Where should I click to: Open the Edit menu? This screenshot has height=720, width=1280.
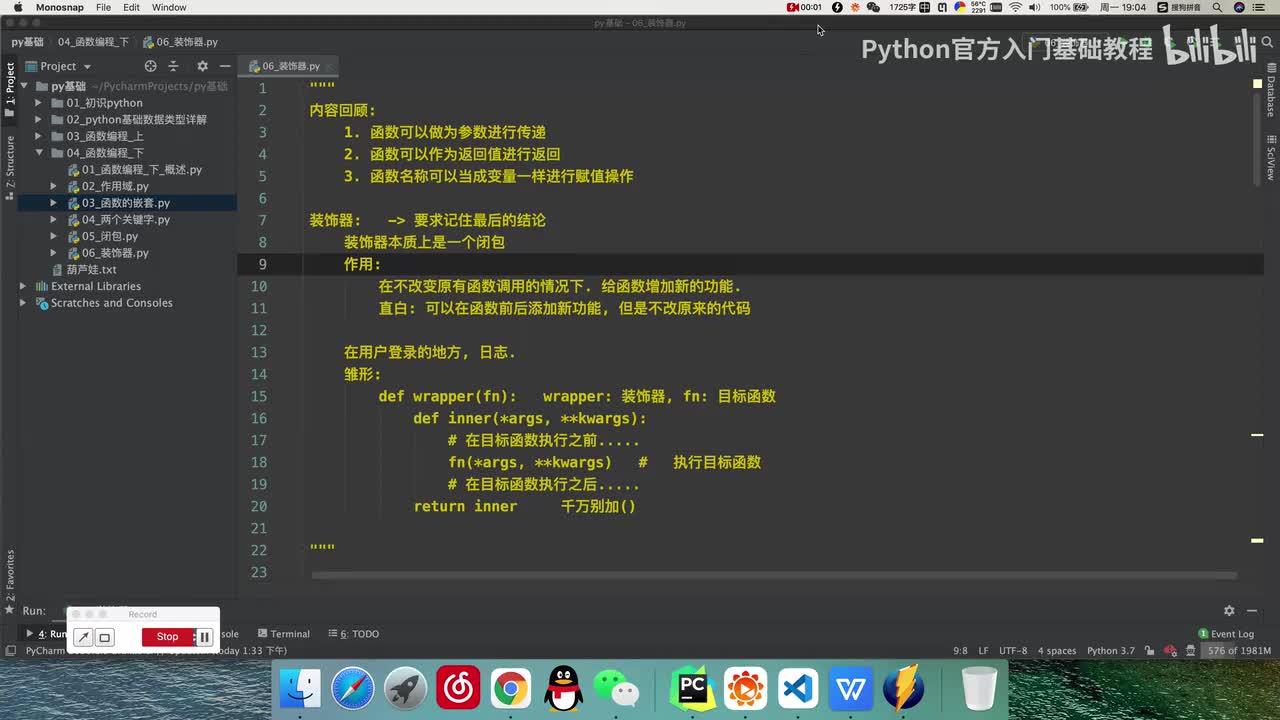click(131, 7)
